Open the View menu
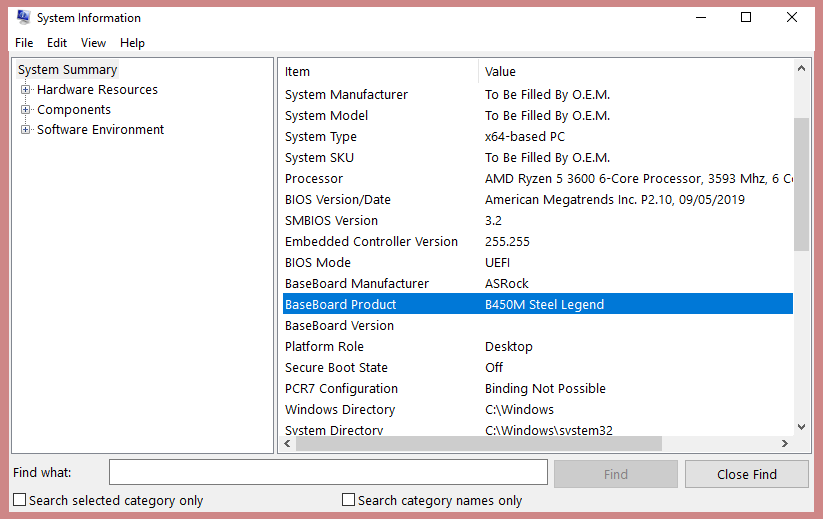The height and width of the screenshot is (519, 823). [93, 43]
